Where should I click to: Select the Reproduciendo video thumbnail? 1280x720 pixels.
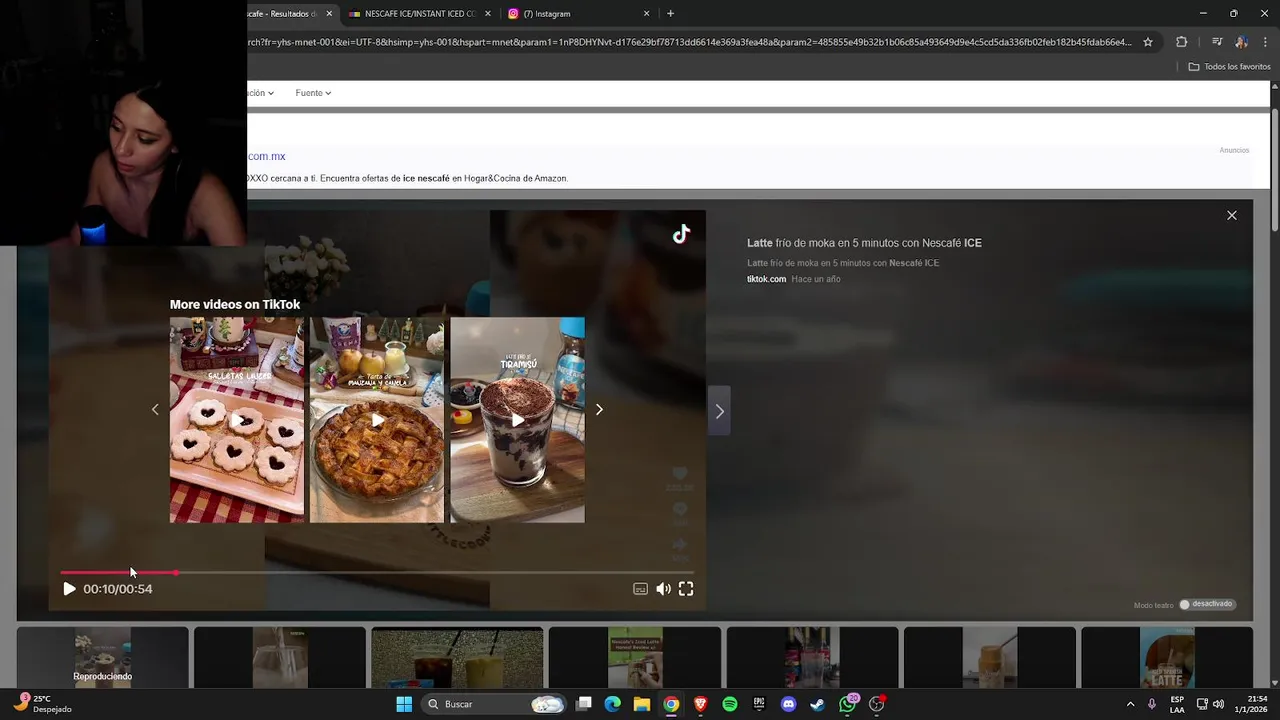[102, 658]
